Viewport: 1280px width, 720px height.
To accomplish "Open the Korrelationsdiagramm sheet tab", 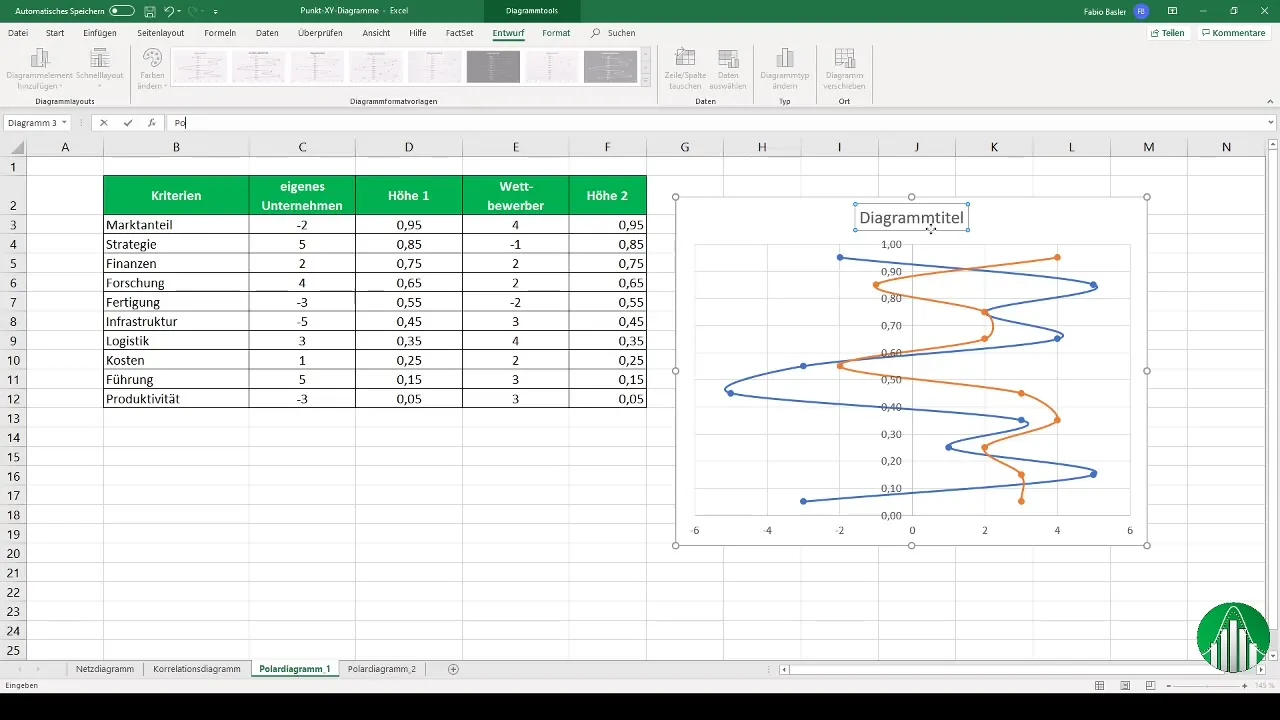I will [197, 668].
